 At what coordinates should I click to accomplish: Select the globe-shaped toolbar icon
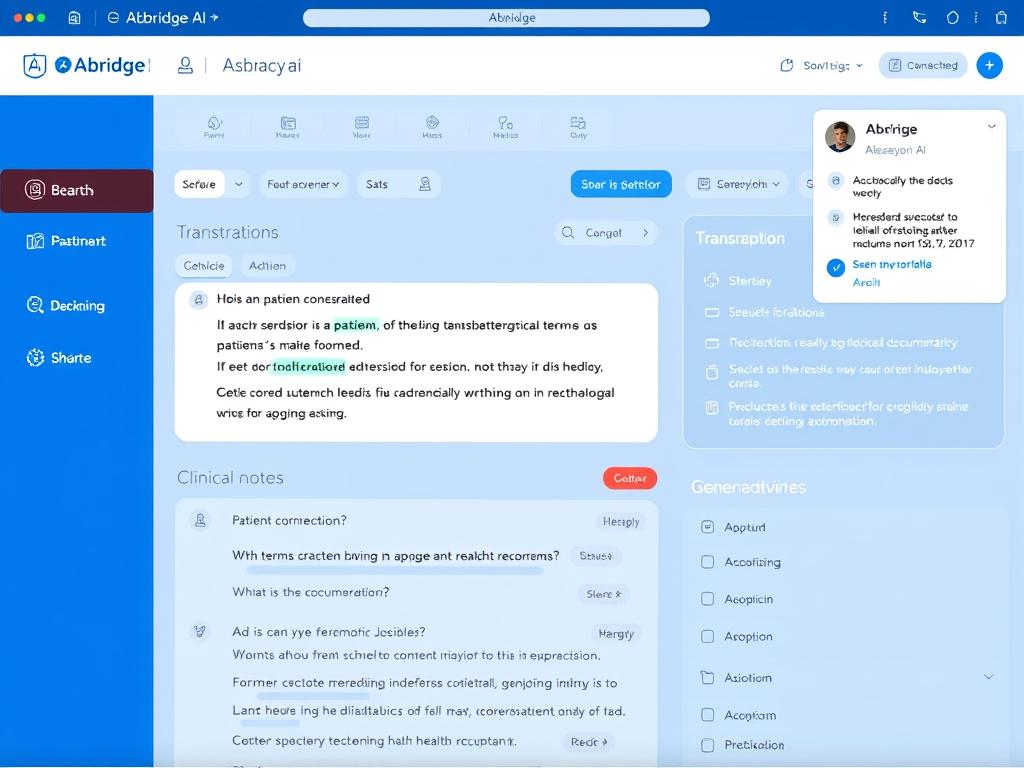click(x=432, y=127)
